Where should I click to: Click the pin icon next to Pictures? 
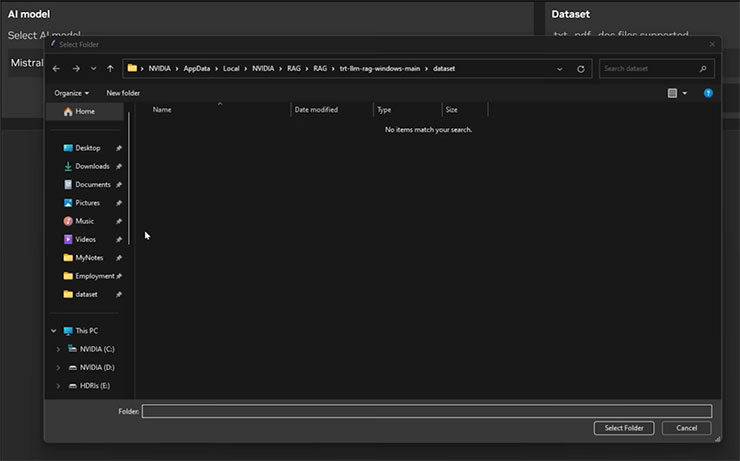click(119, 203)
